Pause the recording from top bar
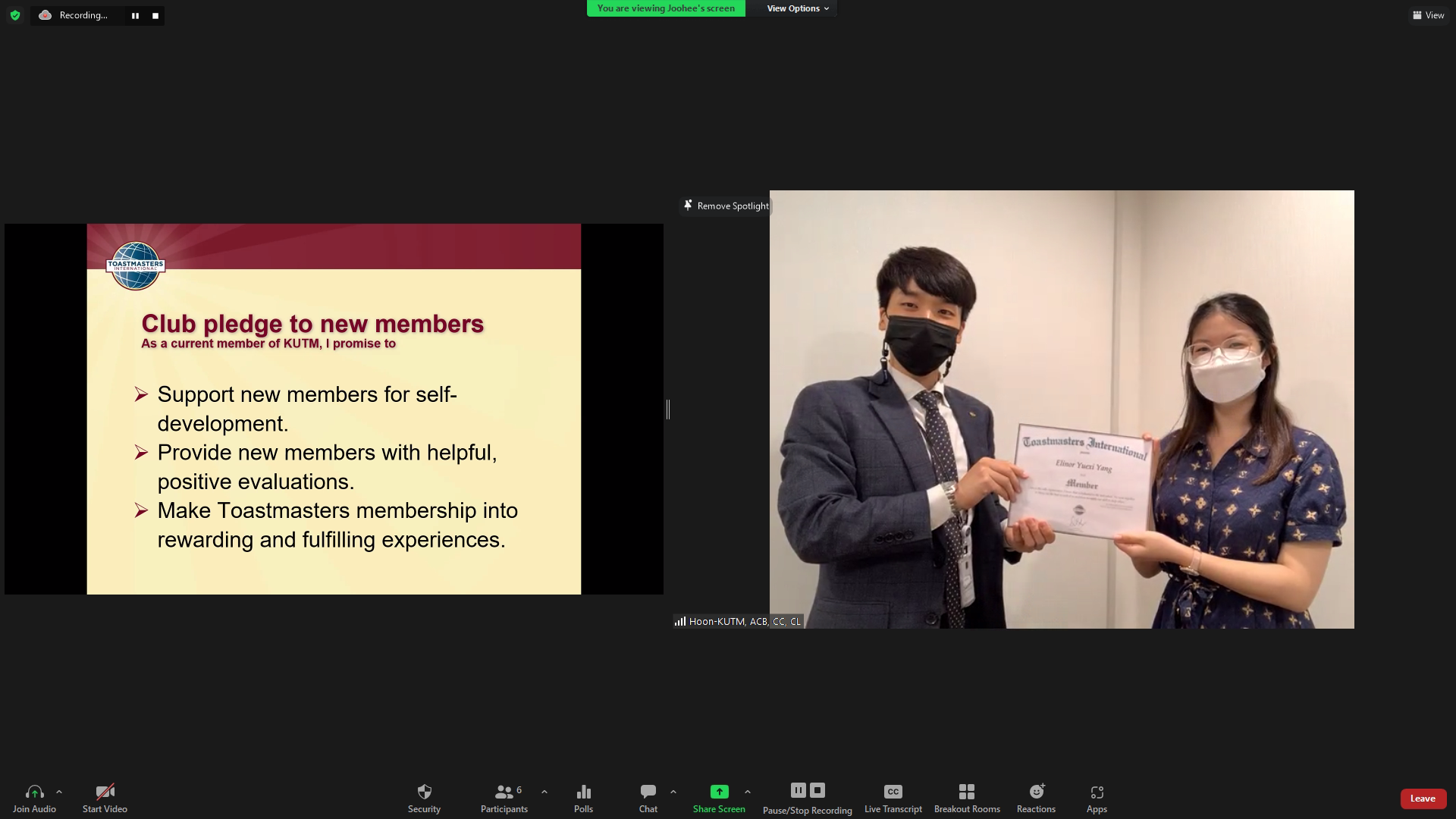The image size is (1456, 819). (x=135, y=15)
